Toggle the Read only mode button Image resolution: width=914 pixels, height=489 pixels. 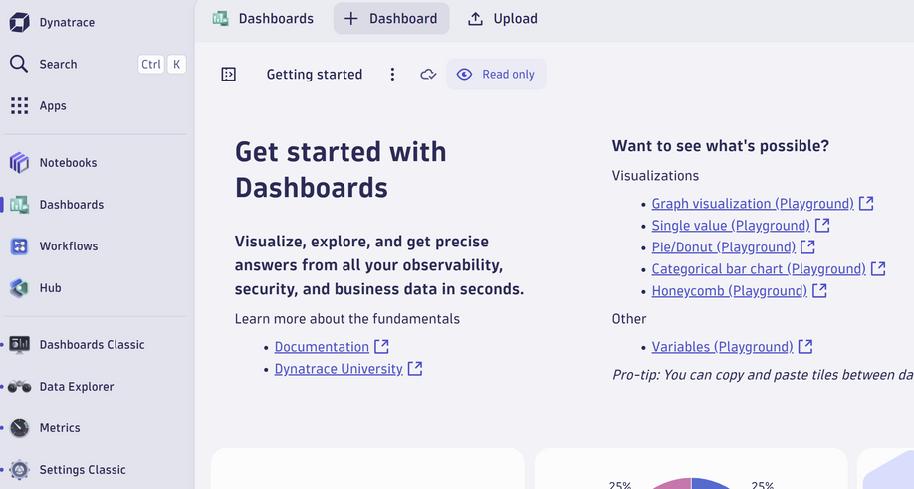pyautogui.click(x=496, y=75)
